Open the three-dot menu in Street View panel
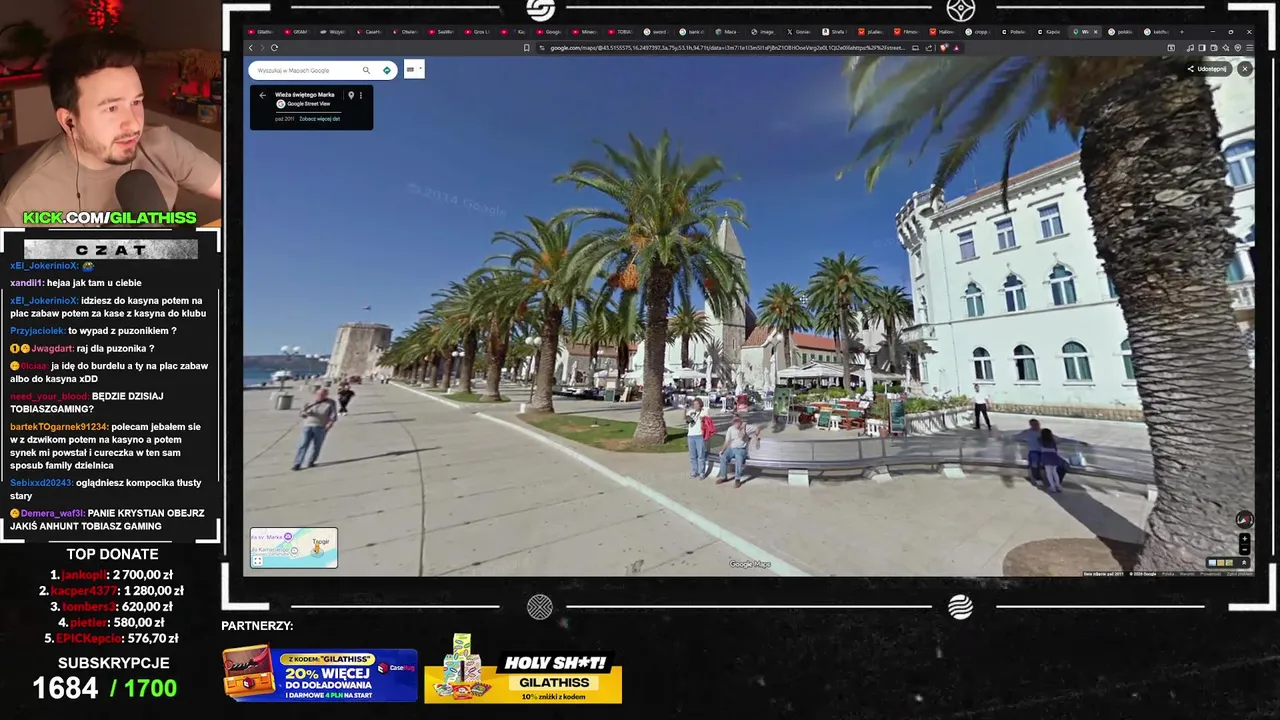The image size is (1280, 720). (361, 95)
